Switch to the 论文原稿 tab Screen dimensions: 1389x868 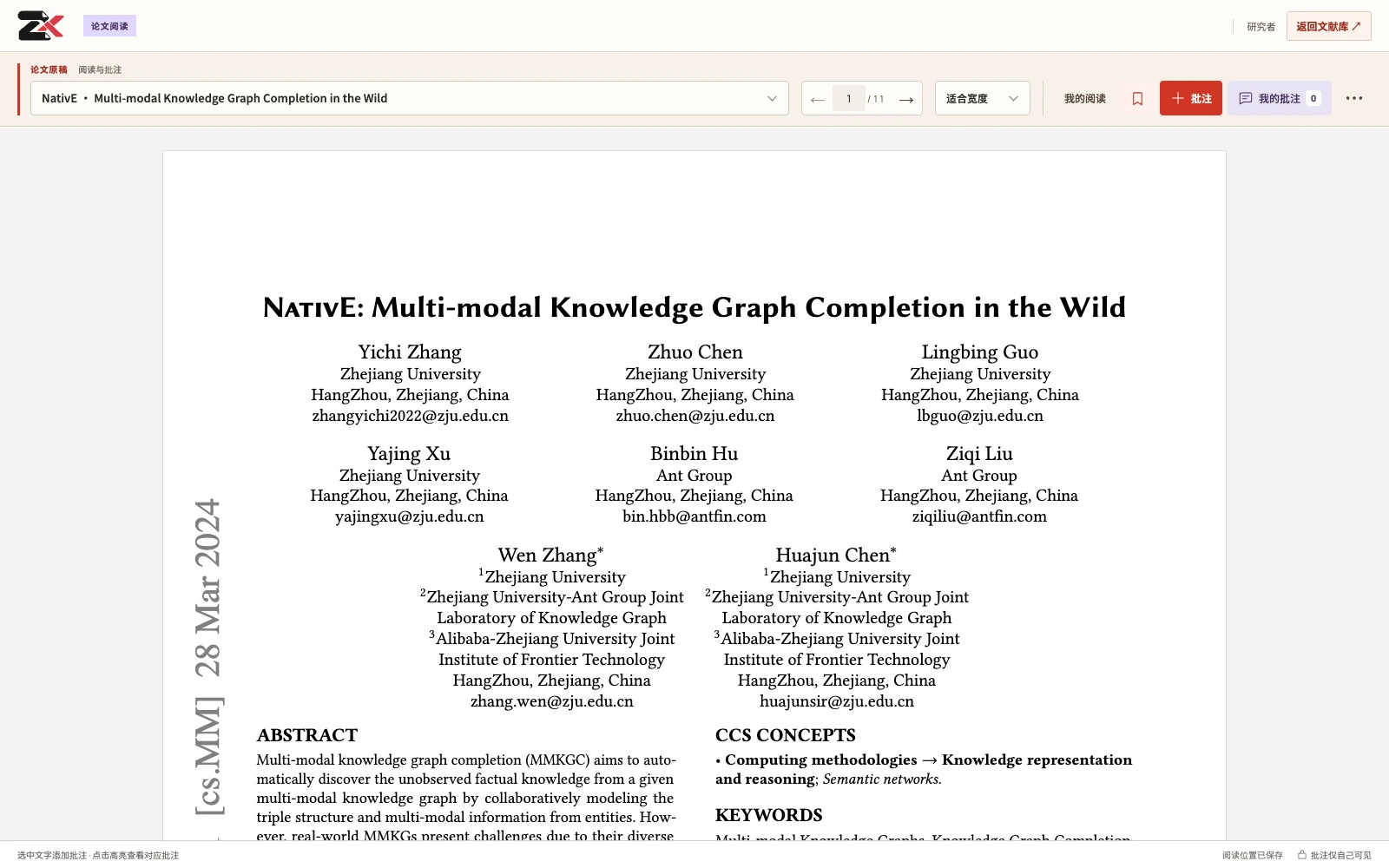[x=49, y=69]
